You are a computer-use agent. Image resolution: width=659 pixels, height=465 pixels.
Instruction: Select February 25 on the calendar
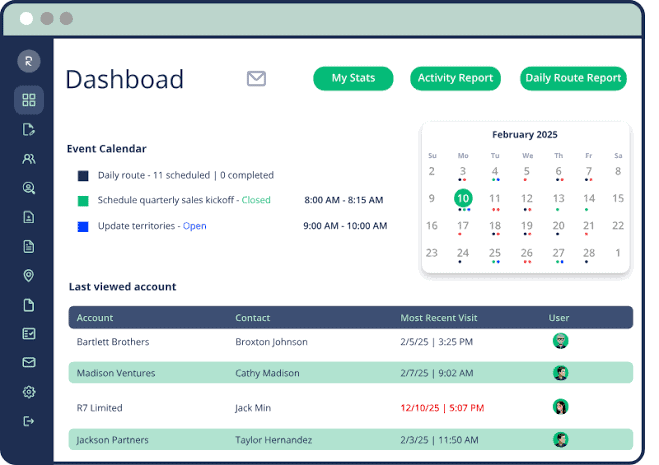(x=495, y=253)
